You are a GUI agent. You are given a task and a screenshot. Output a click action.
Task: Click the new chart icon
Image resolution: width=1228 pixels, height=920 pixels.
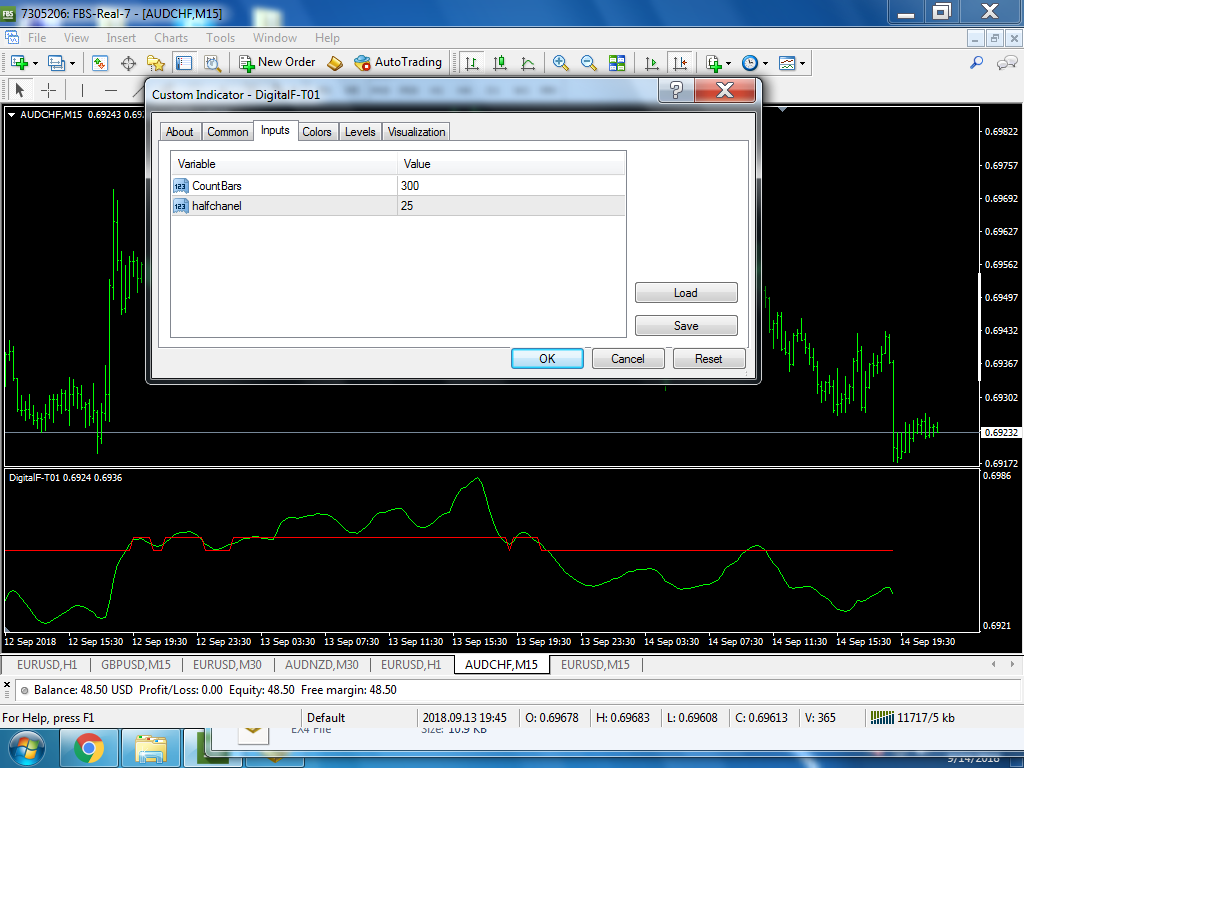click(18, 62)
